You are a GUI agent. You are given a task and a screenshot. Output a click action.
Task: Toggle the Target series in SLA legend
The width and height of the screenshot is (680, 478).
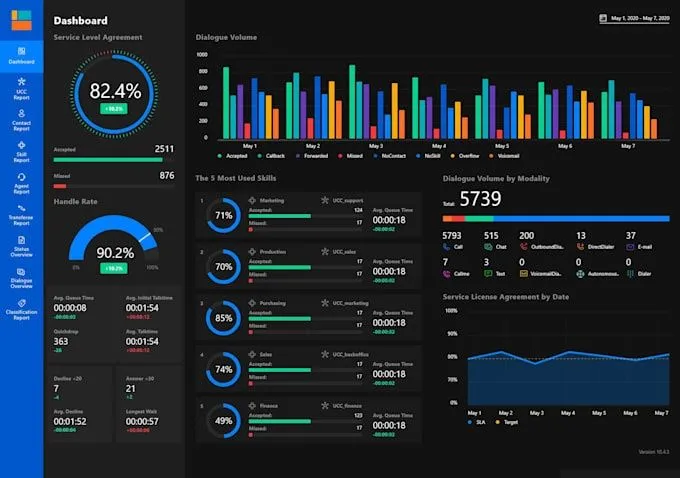point(507,422)
